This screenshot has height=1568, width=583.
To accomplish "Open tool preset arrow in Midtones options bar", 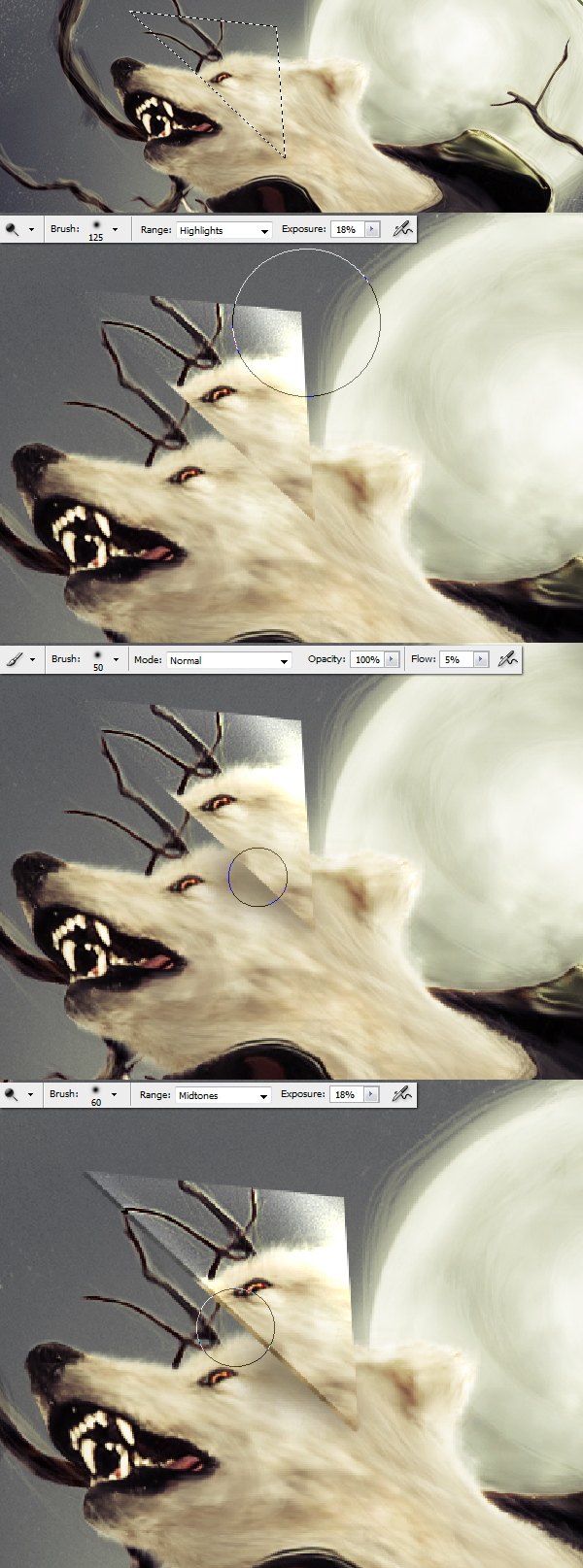I will pyautogui.click(x=30, y=1094).
